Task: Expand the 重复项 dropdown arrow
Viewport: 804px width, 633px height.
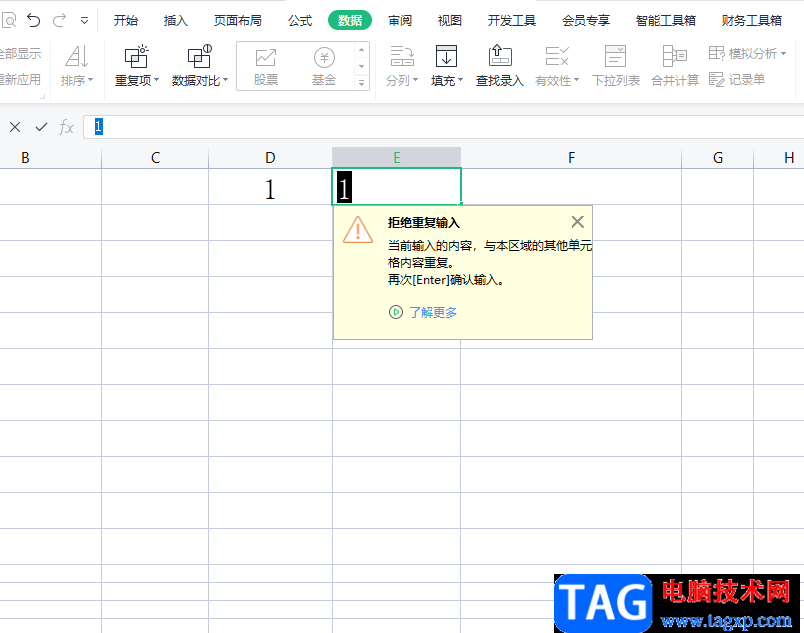Action: [x=156, y=80]
